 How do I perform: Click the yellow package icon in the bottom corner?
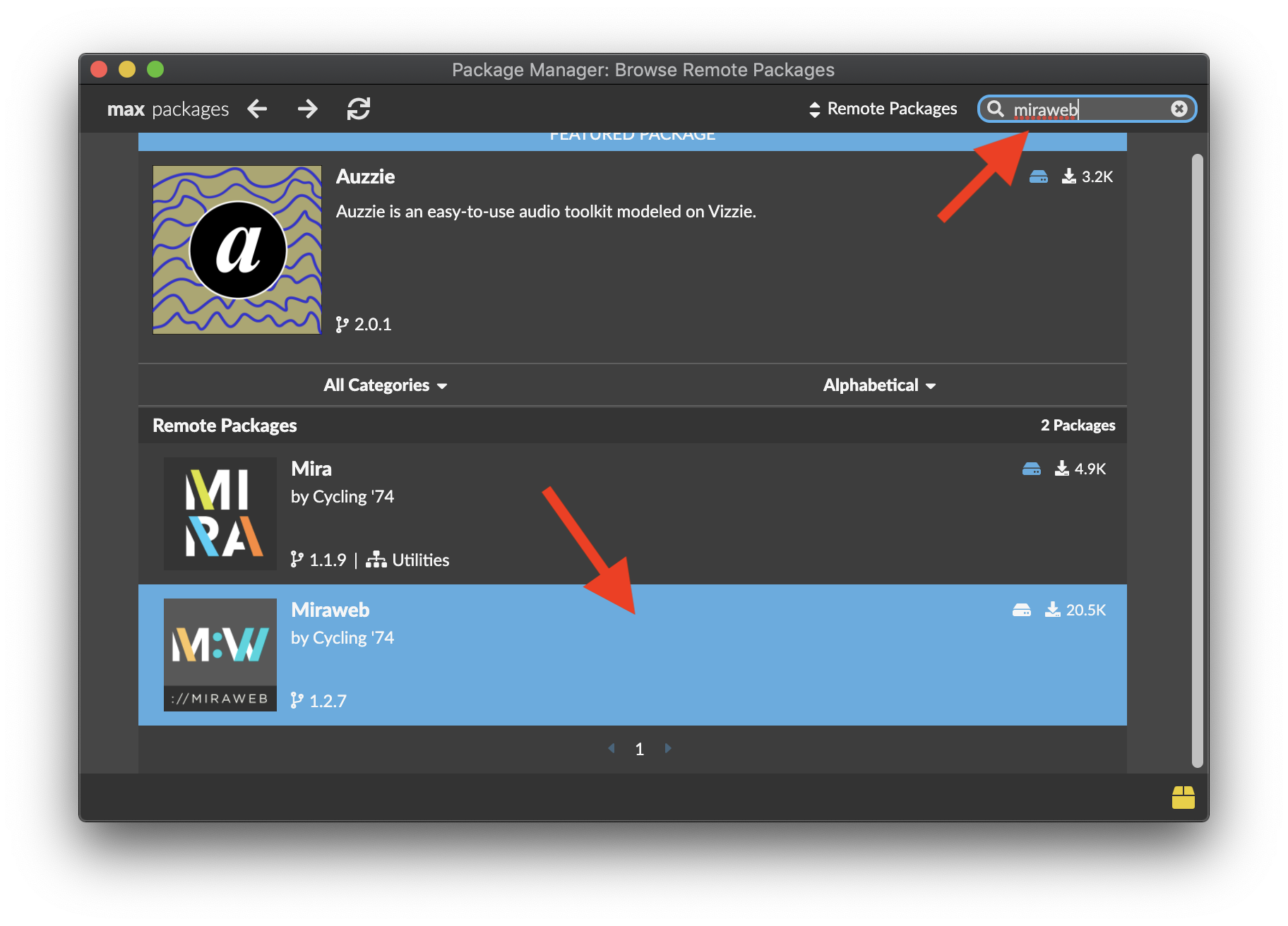[1183, 798]
